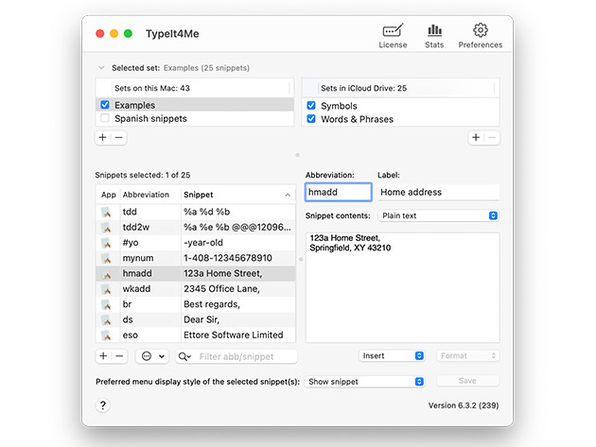The height and width of the screenshot is (447, 596).
Task: Delete the selected snippet with minus button
Action: [x=119, y=356]
